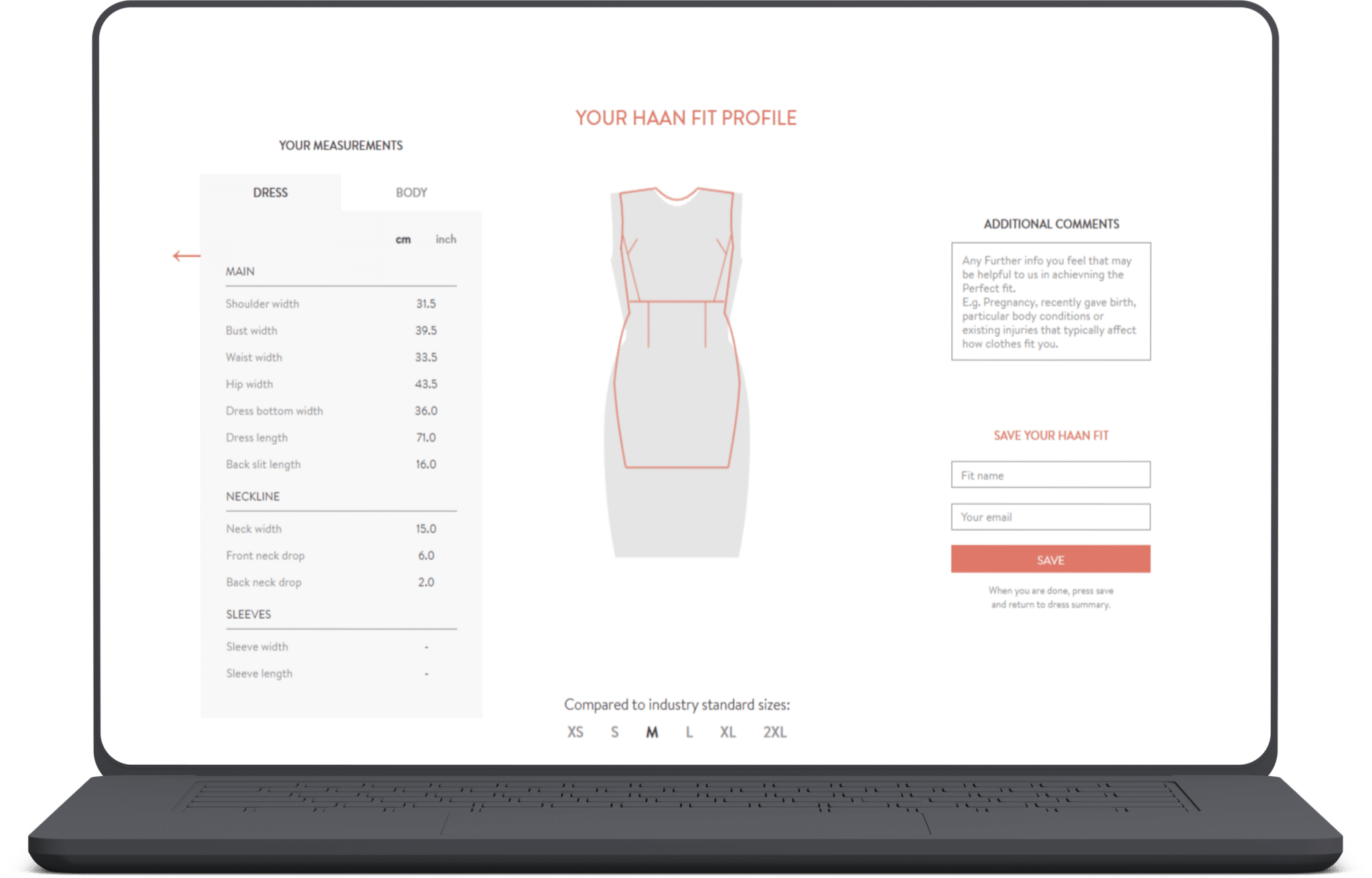
Task: Click the Waist width value 33.5
Action: (426, 358)
